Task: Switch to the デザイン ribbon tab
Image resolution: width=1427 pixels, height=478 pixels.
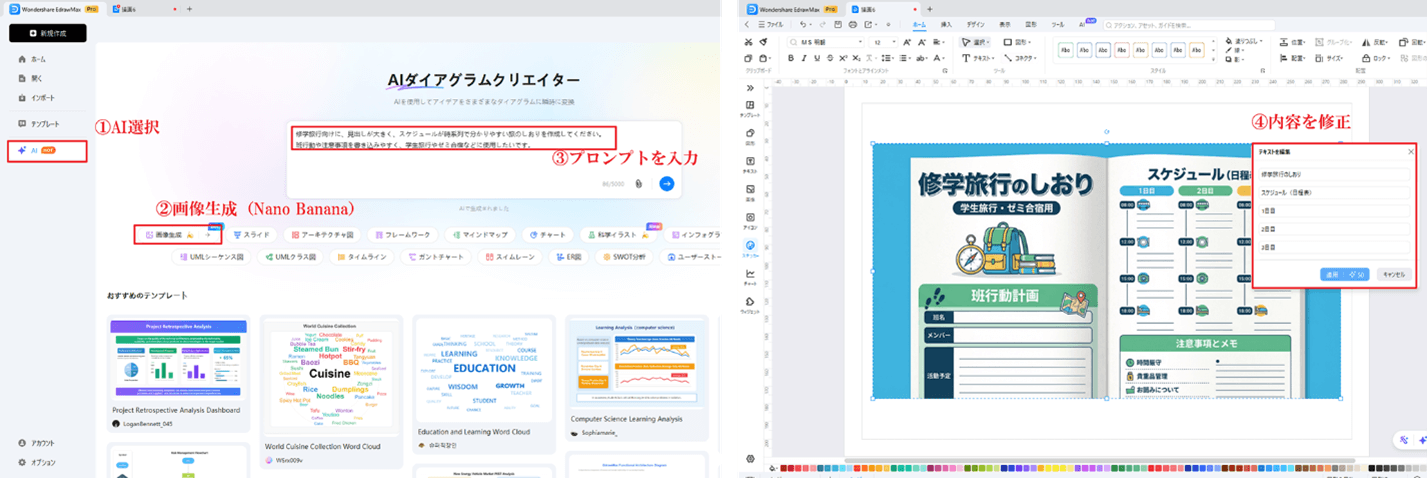Action: tap(975, 24)
